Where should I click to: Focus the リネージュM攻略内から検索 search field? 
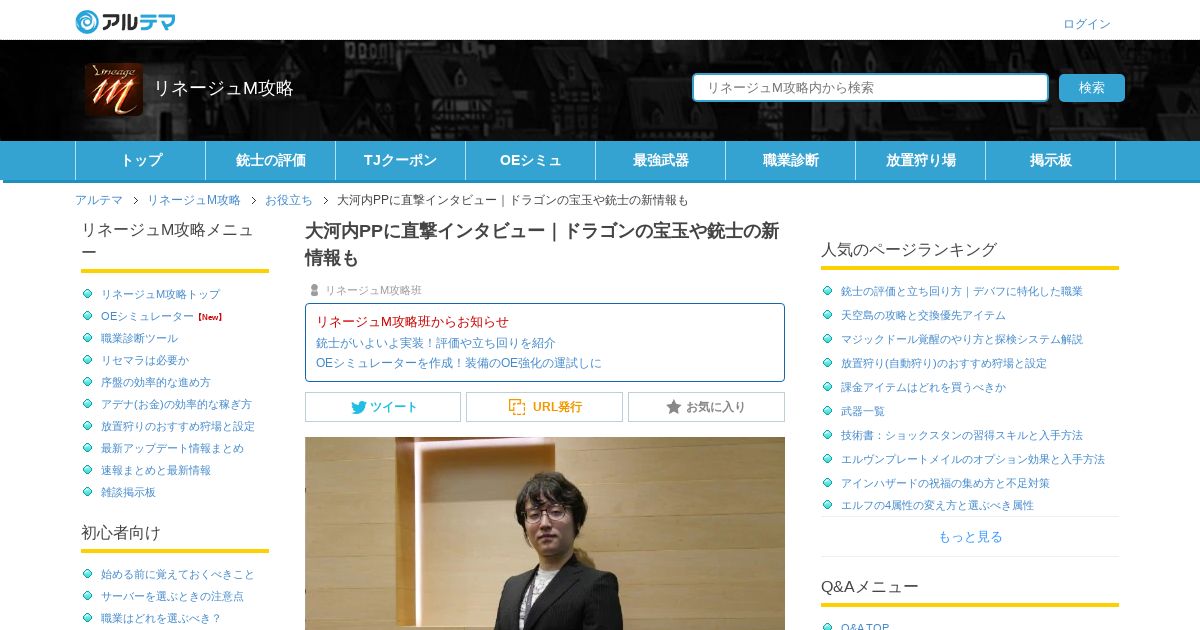(x=870, y=88)
